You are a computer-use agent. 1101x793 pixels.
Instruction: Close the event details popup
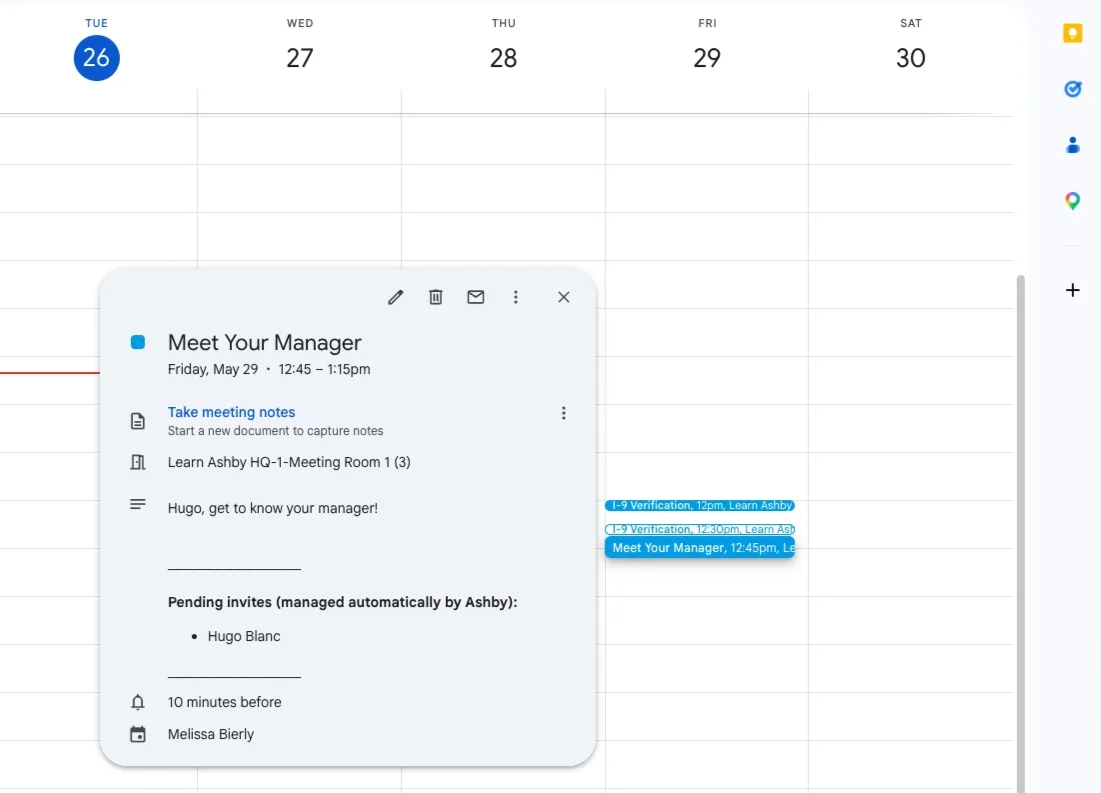click(563, 297)
